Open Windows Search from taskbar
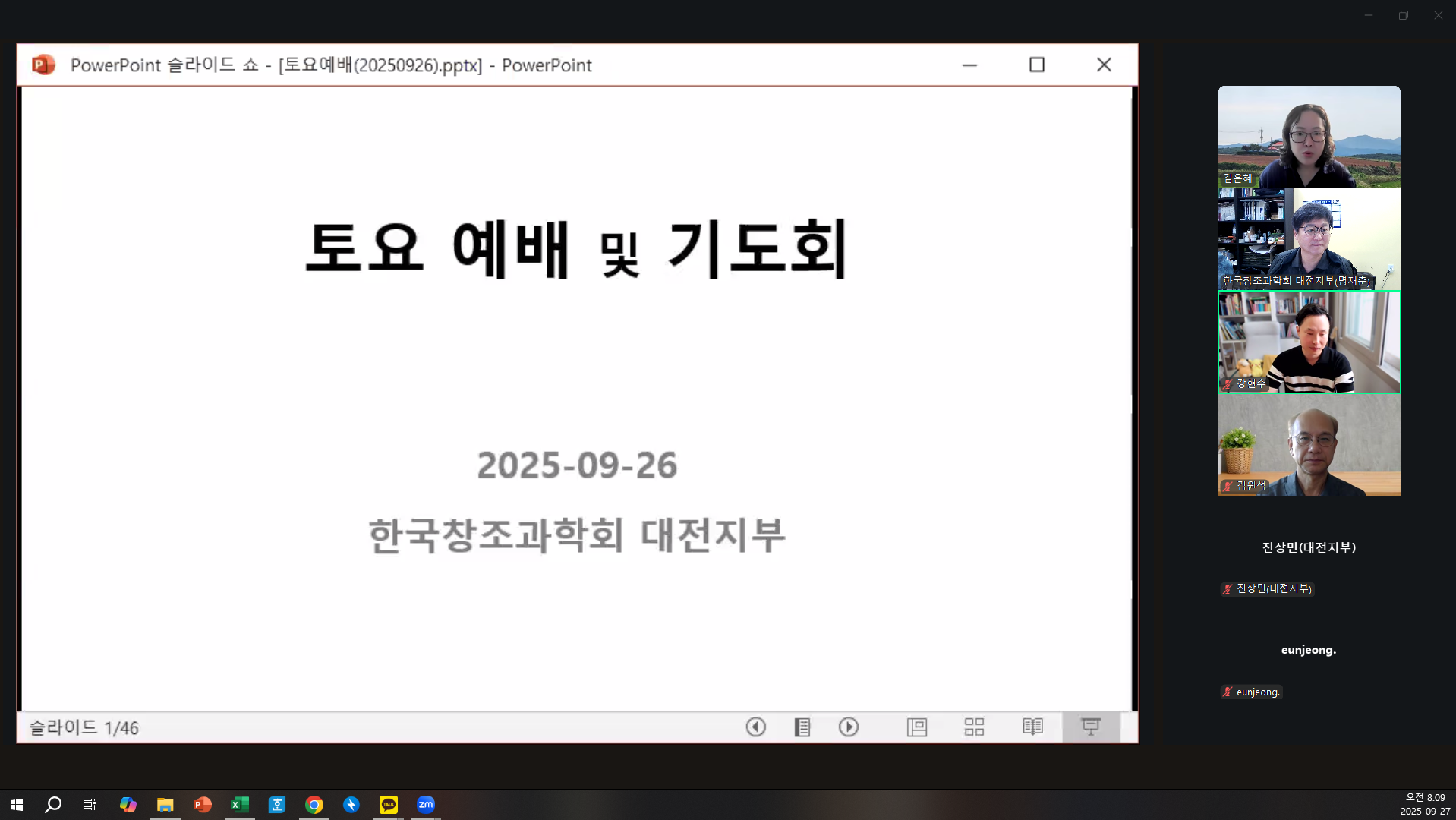Viewport: 1456px width, 820px height. pyautogui.click(x=53, y=805)
